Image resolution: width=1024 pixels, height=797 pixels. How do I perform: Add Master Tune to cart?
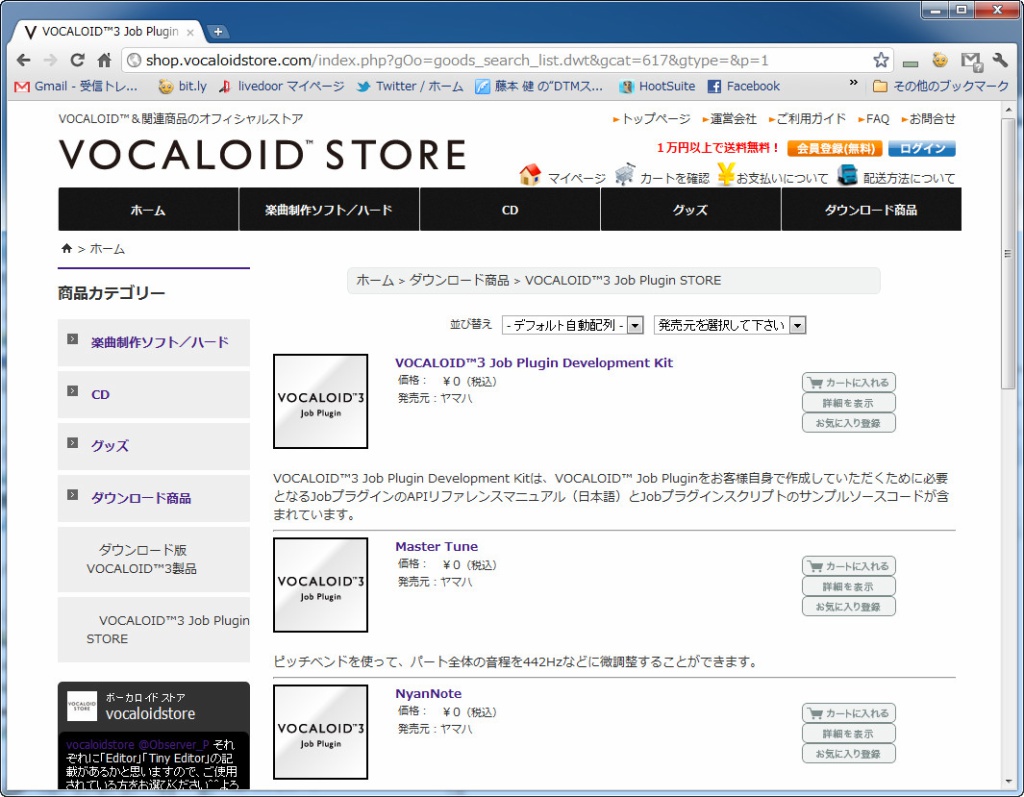(848, 566)
